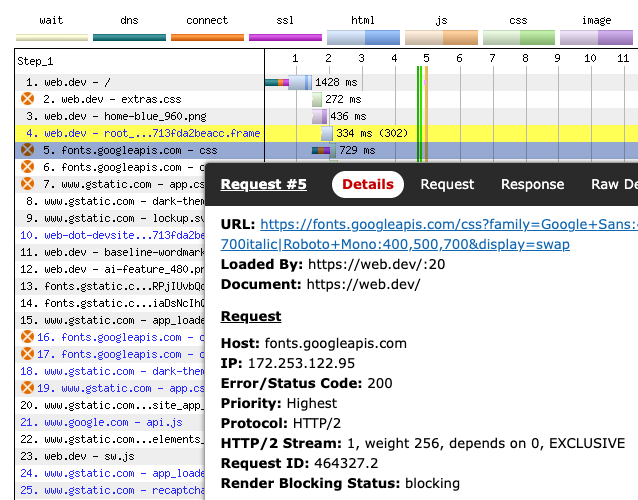This screenshot has height=500, width=638.
Task: Click the underlined Request section heading
Action: pos(251,317)
